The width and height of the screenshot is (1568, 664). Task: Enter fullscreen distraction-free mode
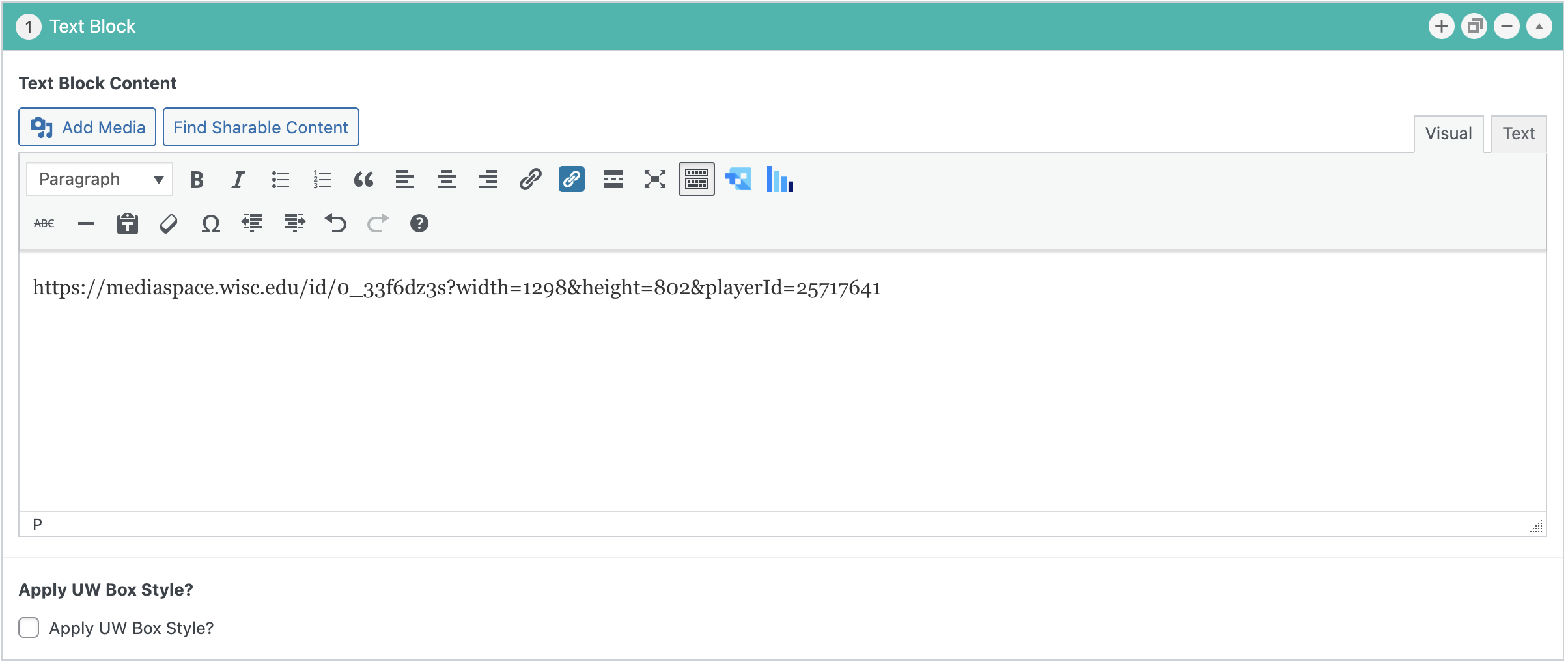pos(655,180)
